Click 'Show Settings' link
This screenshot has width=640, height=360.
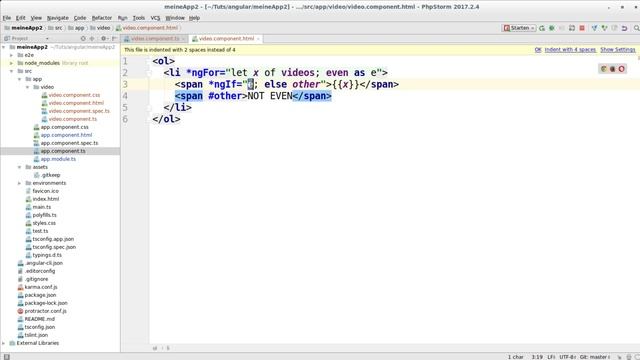(x=618, y=50)
